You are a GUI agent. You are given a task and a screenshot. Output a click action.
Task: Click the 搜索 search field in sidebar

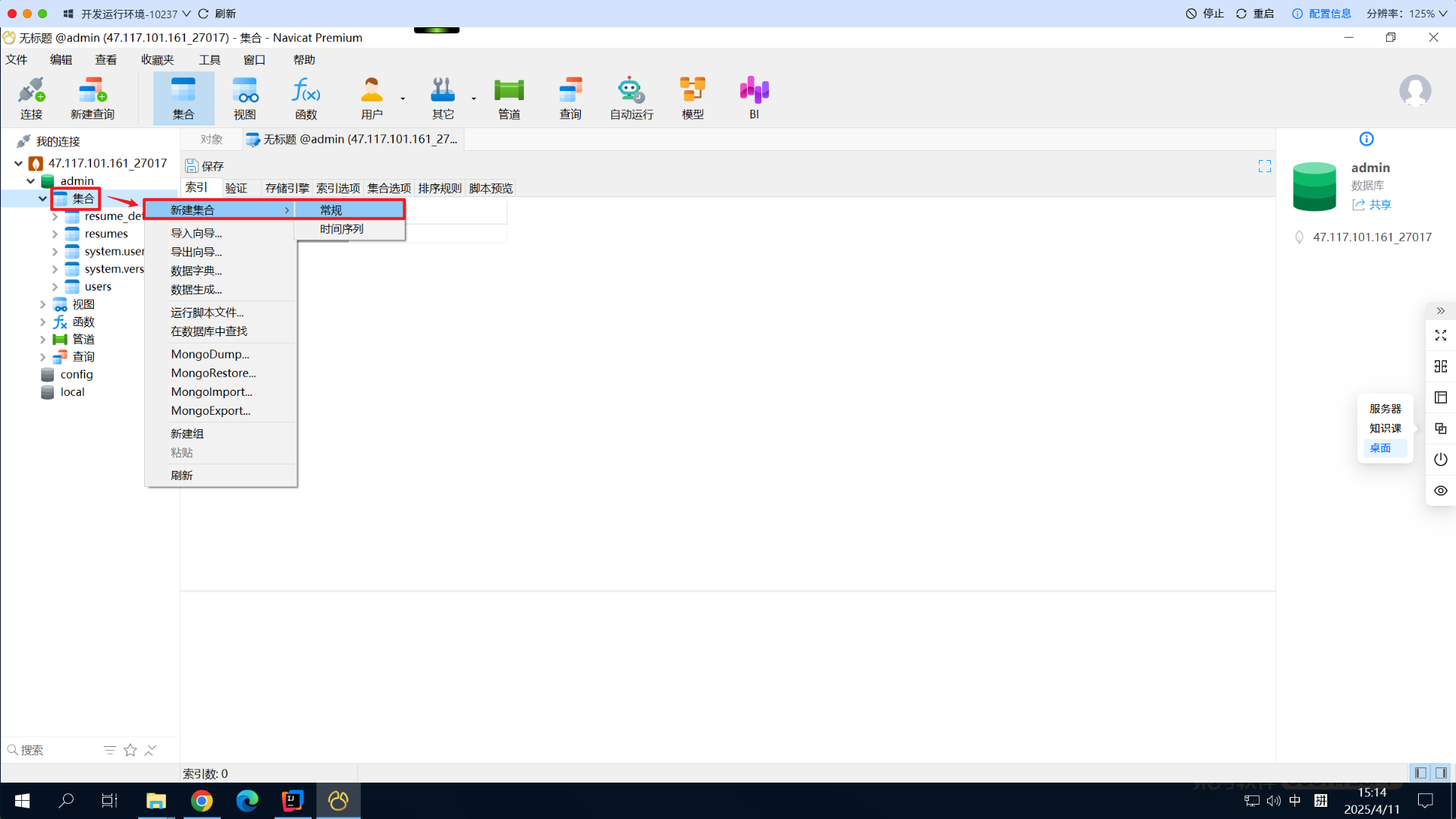[x=53, y=750]
